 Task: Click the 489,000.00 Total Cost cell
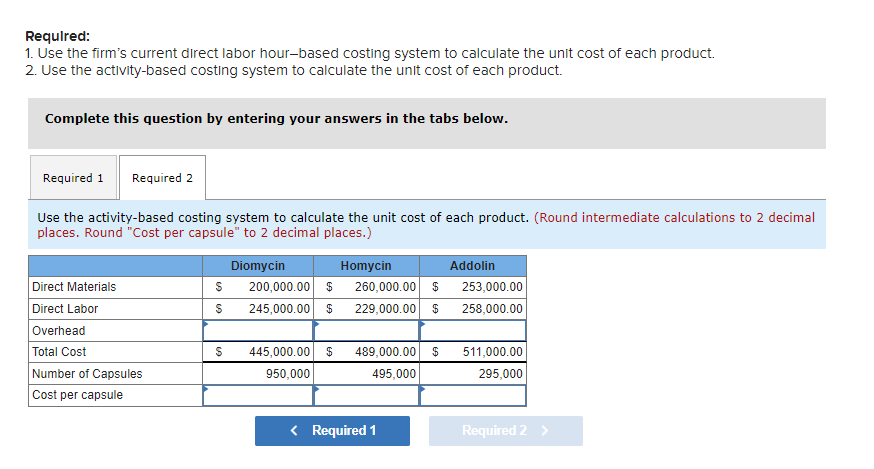point(366,352)
